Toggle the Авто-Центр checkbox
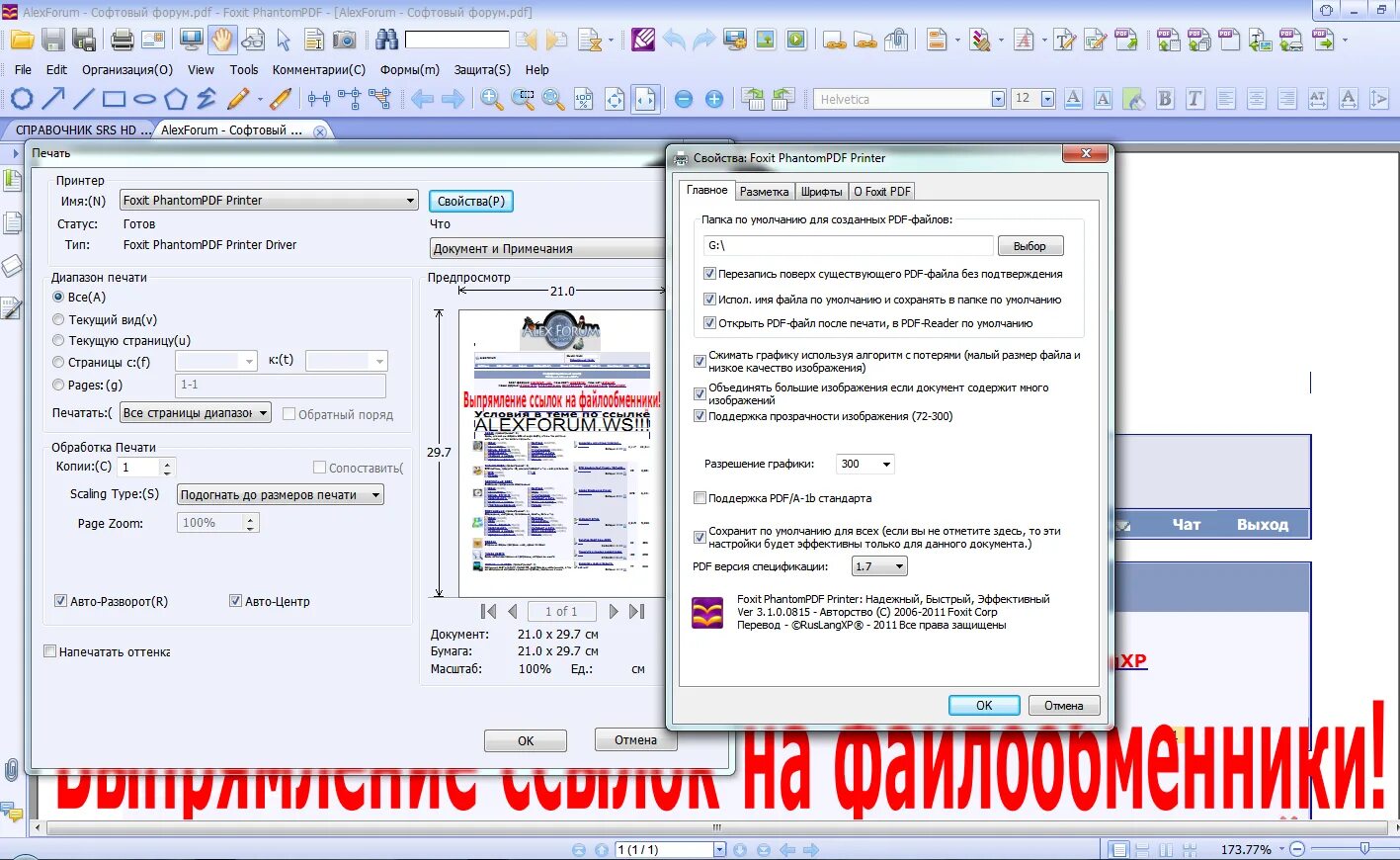Screen dimensions: 1400x860 (235, 600)
